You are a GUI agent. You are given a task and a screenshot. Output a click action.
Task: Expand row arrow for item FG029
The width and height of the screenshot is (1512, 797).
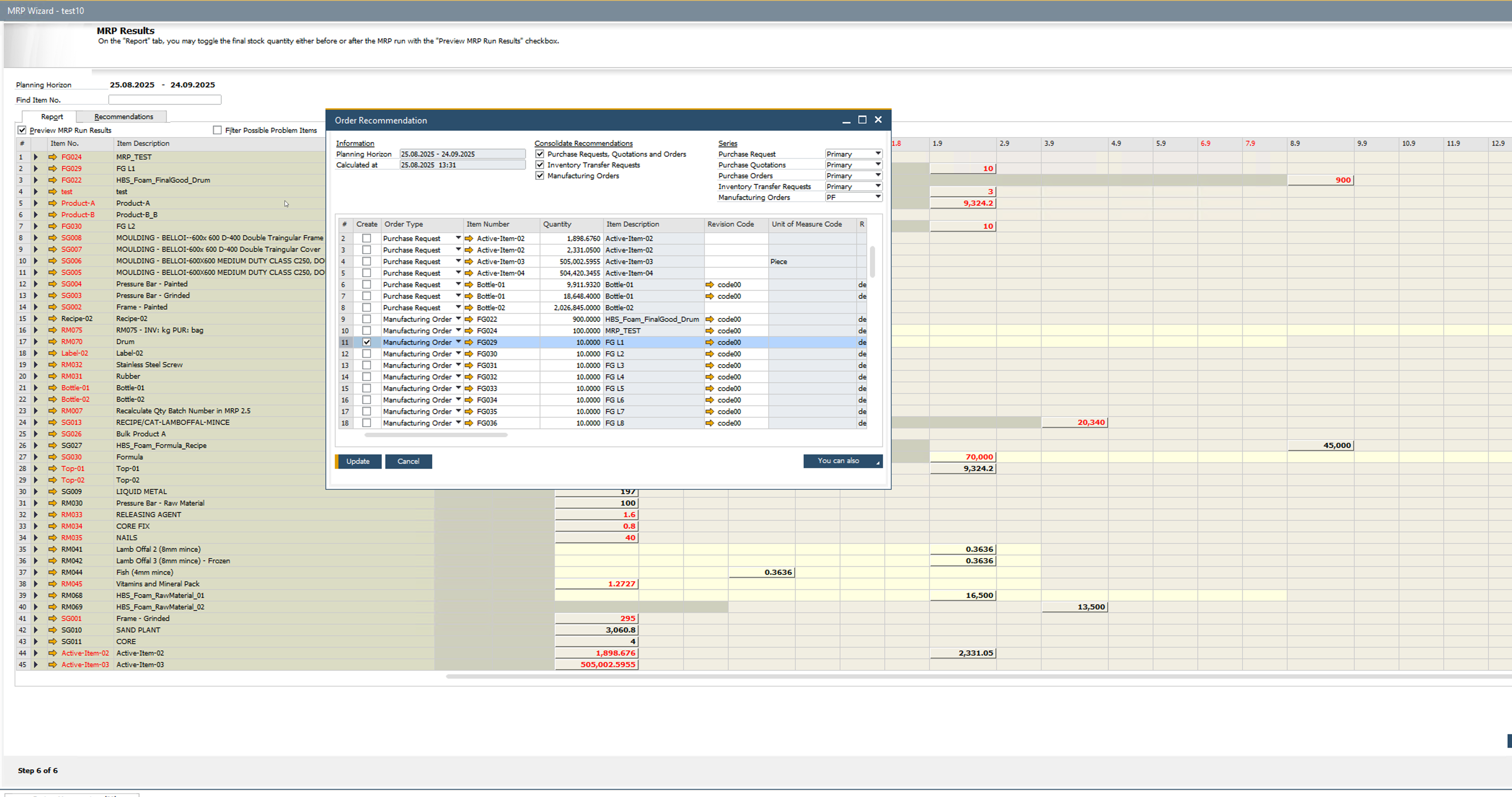point(36,168)
